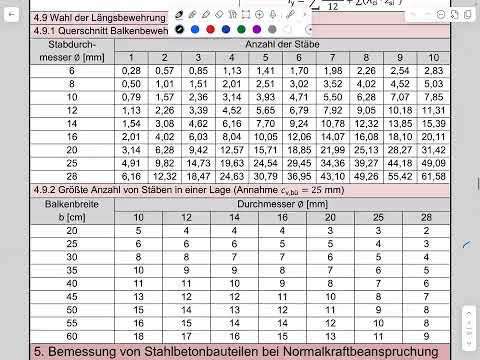This screenshot has width=480, height=360.
Task: Click cell 0,28 in row 6
Action: pos(131,71)
